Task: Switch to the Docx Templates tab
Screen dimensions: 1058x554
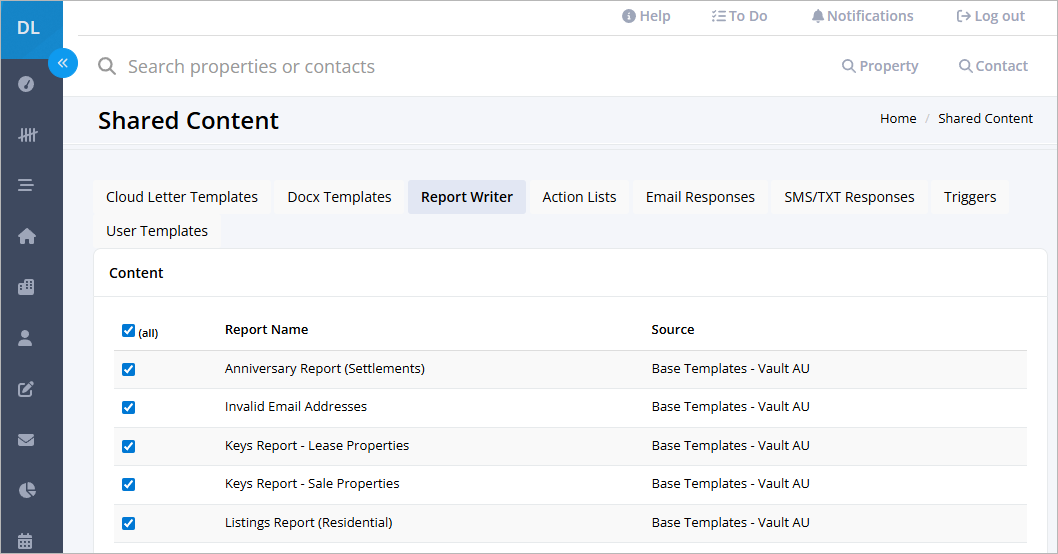Action: [x=339, y=197]
